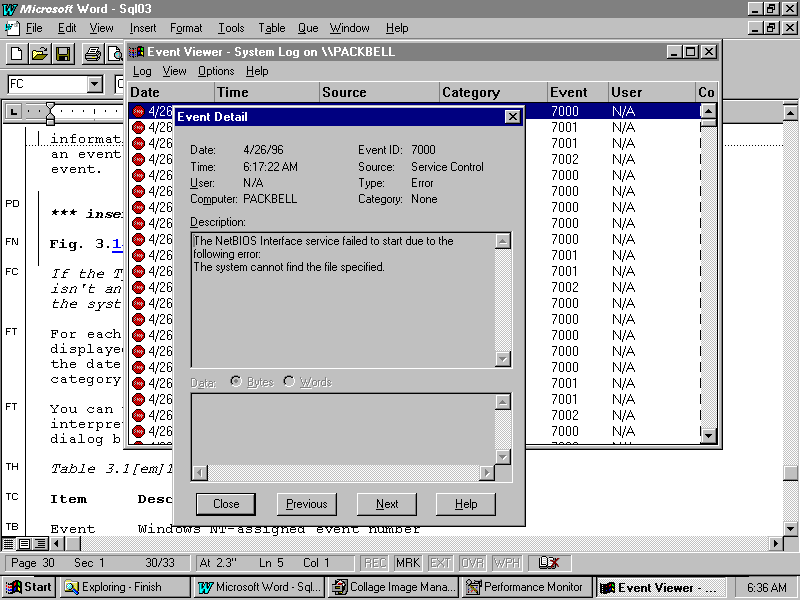Click the Word document icon beside File menu
The width and height of the screenshot is (800, 600).
(11, 28)
